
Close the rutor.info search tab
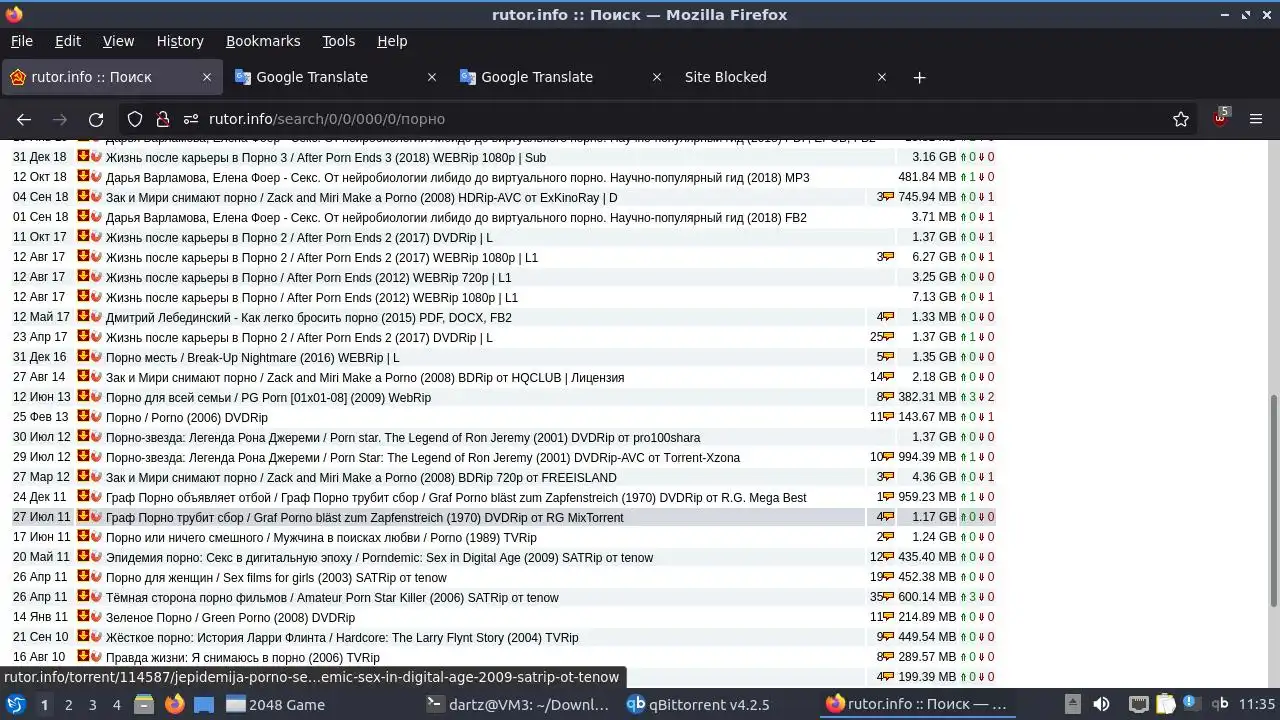coord(207,77)
